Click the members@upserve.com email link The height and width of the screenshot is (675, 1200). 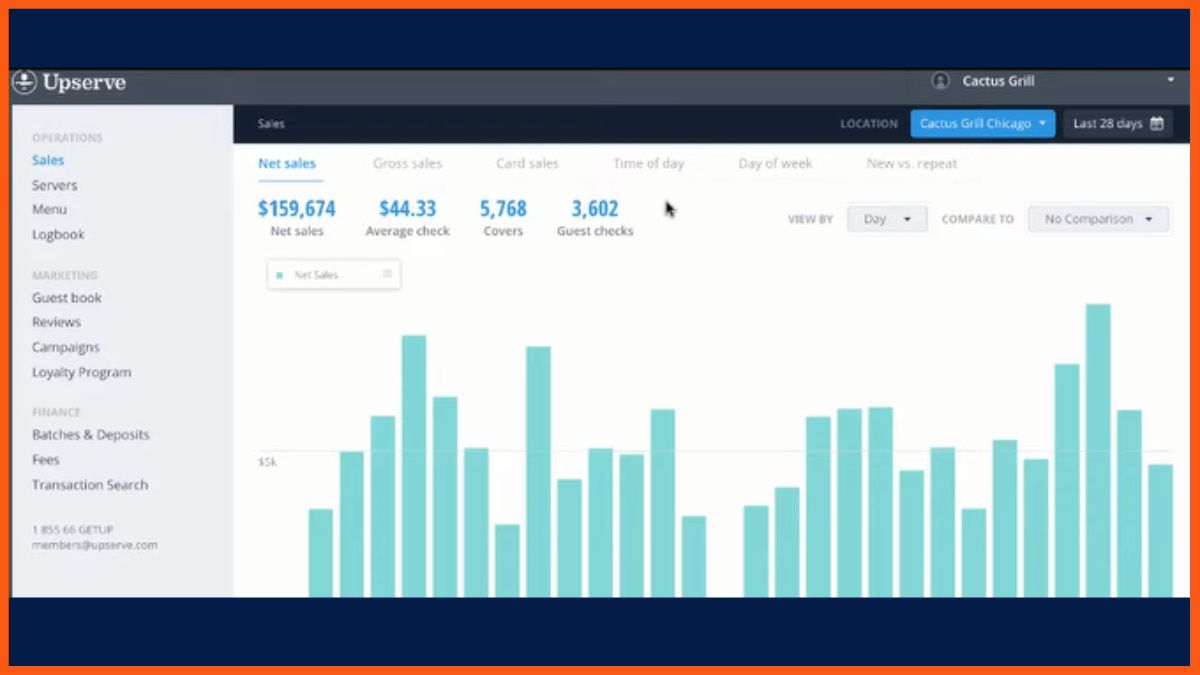94,545
